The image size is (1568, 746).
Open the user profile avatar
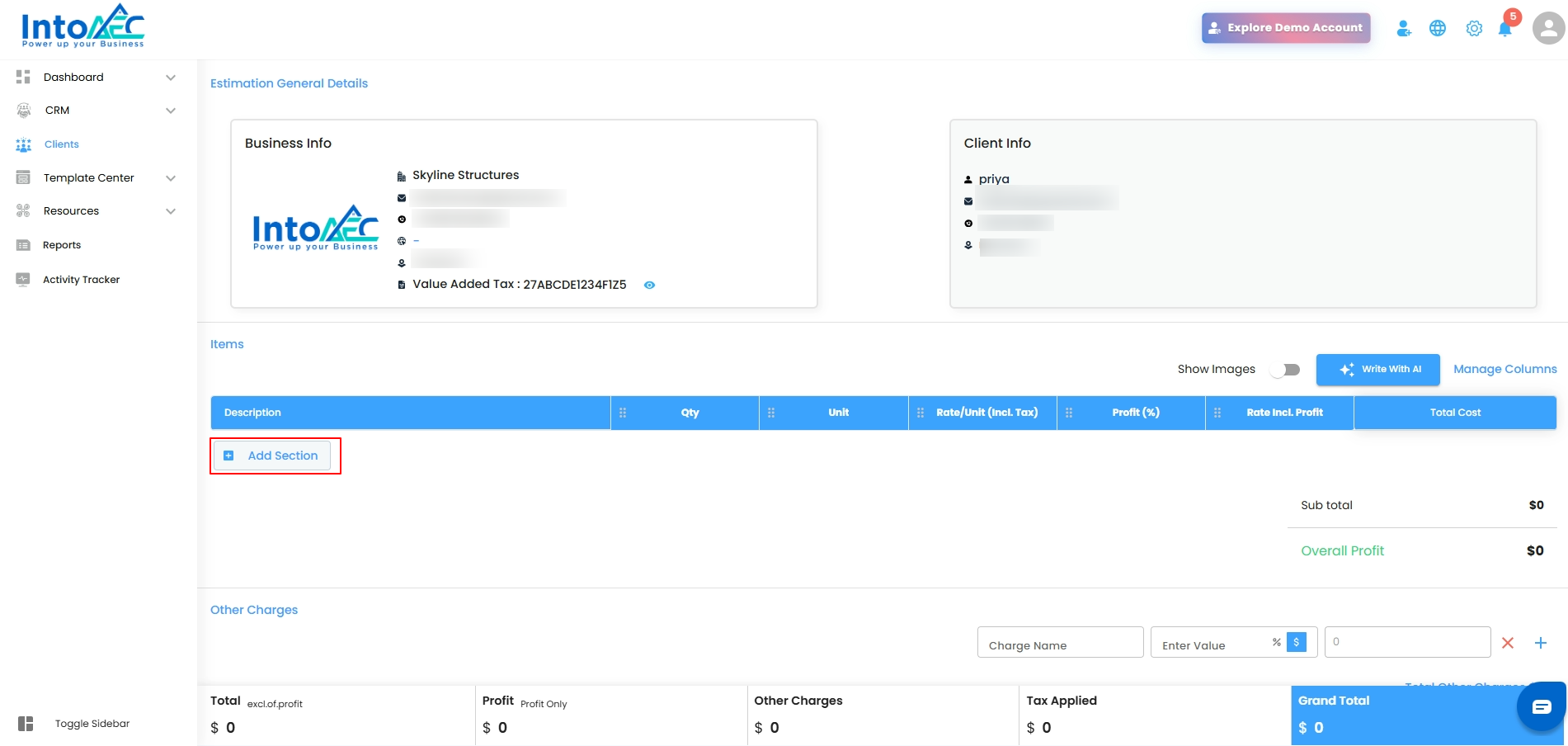pos(1548,28)
